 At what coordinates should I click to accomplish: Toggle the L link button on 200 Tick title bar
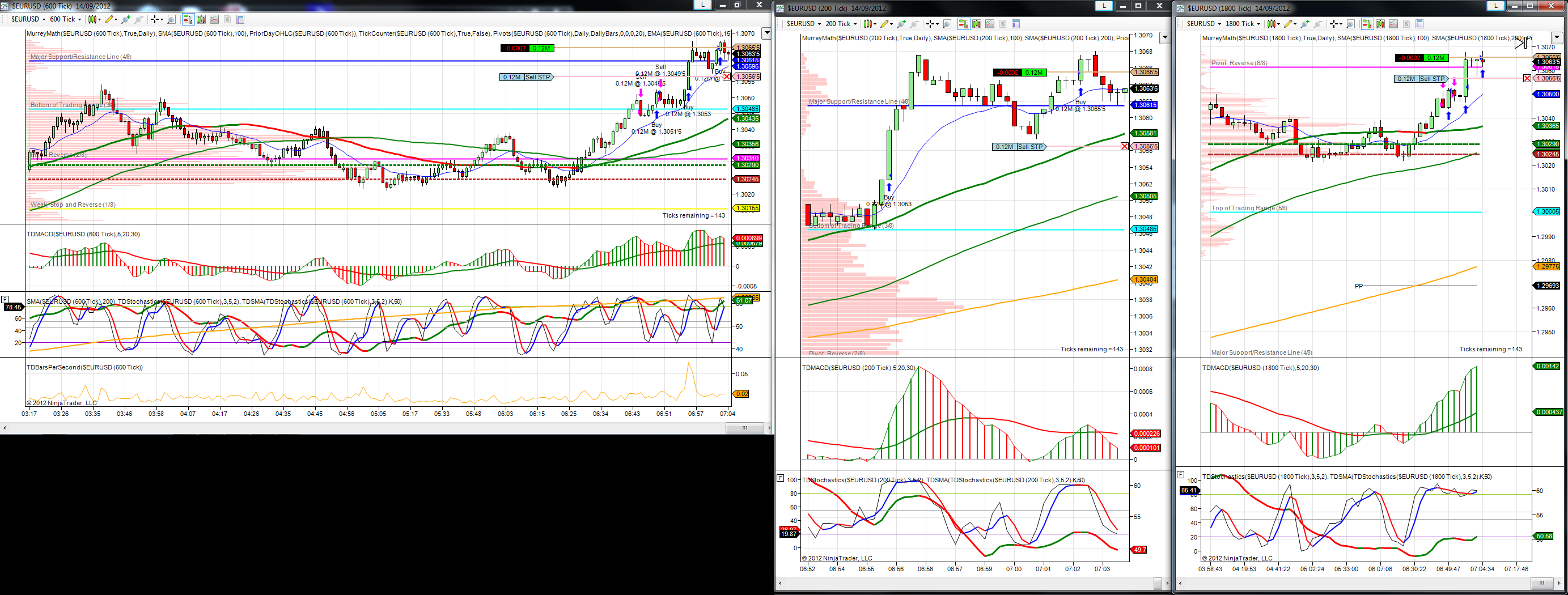[1104, 6]
